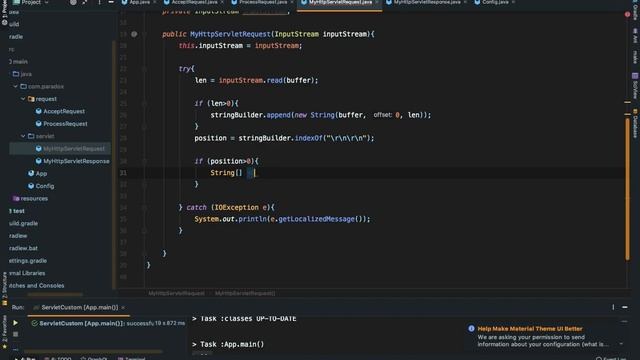Open the Favorites side tool window

point(4,331)
